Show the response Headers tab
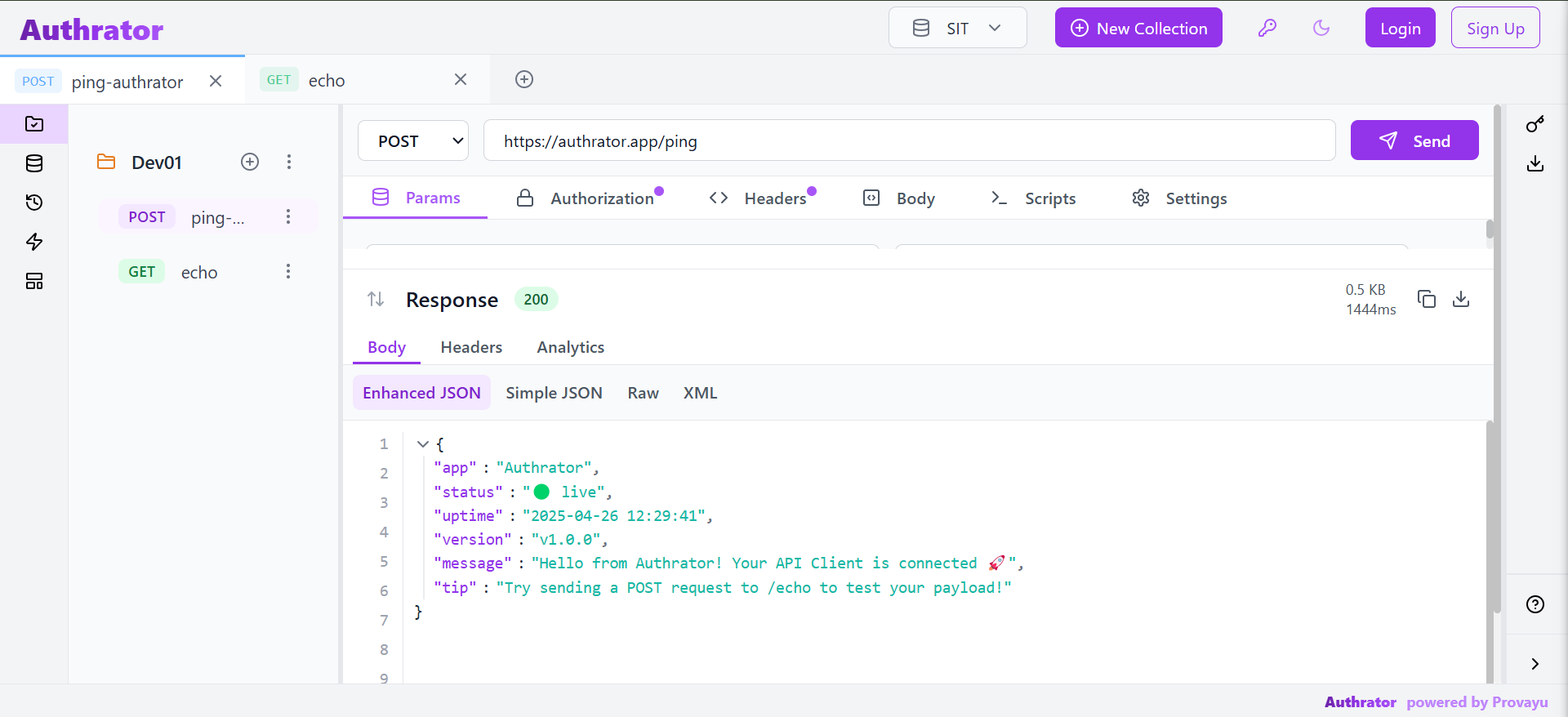 click(471, 347)
